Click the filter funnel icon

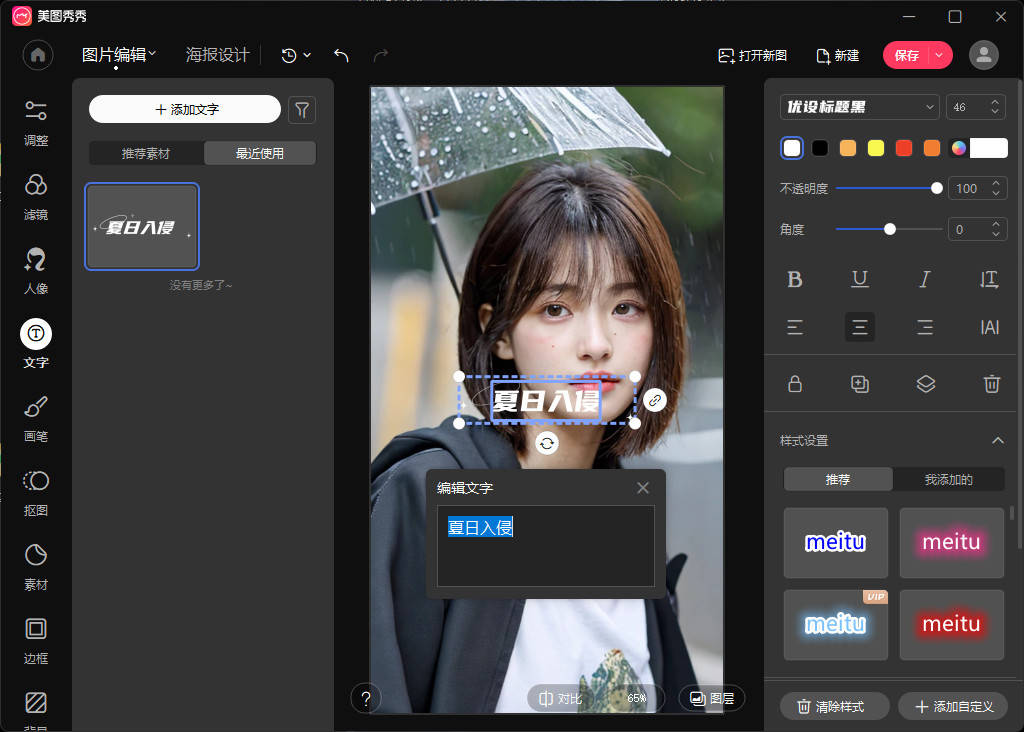tap(302, 110)
